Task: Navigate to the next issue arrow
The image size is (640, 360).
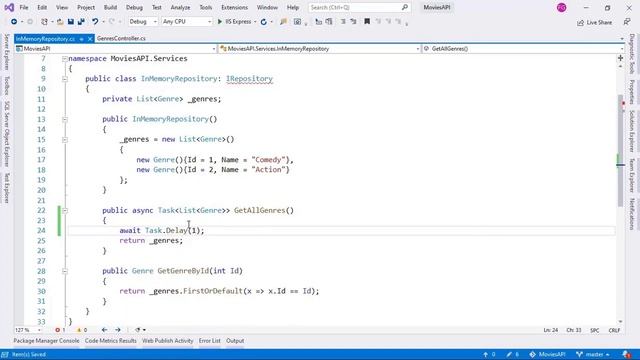Action: (118, 330)
